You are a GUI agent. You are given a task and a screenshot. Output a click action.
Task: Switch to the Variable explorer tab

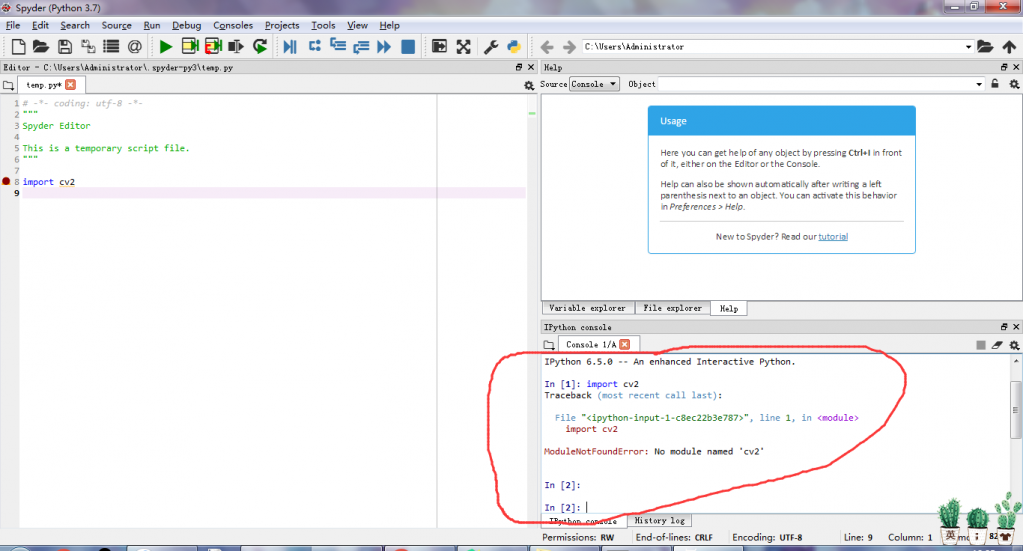pos(587,308)
